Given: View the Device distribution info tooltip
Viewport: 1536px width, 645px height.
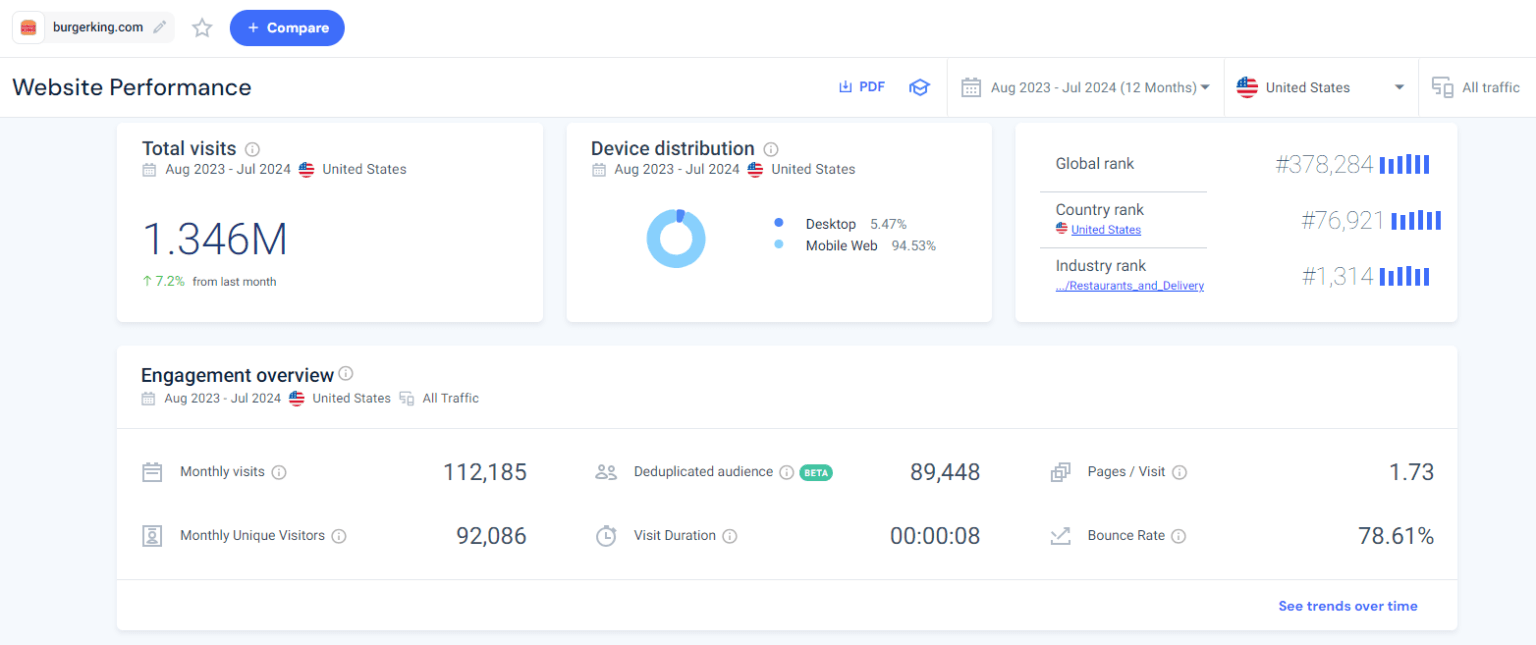Looking at the screenshot, I should 771,148.
